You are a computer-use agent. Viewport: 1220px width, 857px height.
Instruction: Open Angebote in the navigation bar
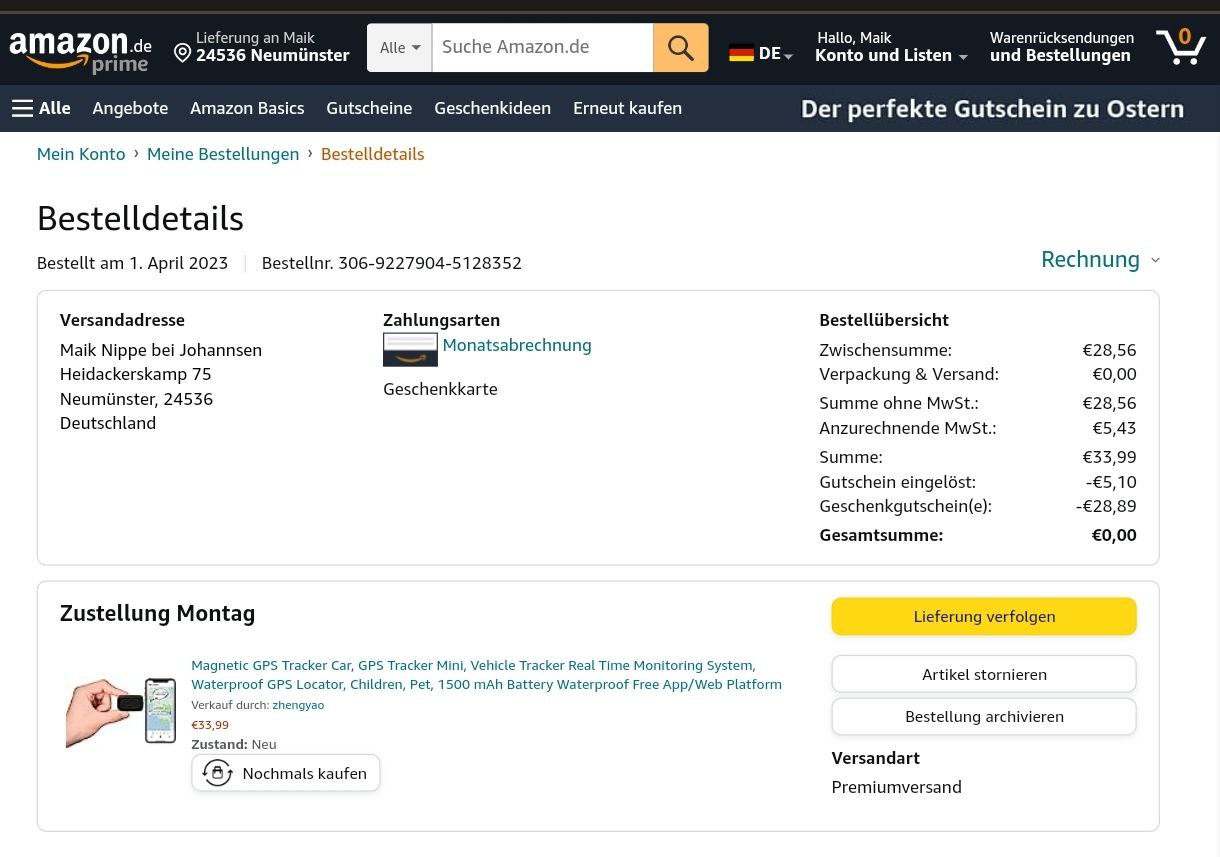point(130,108)
